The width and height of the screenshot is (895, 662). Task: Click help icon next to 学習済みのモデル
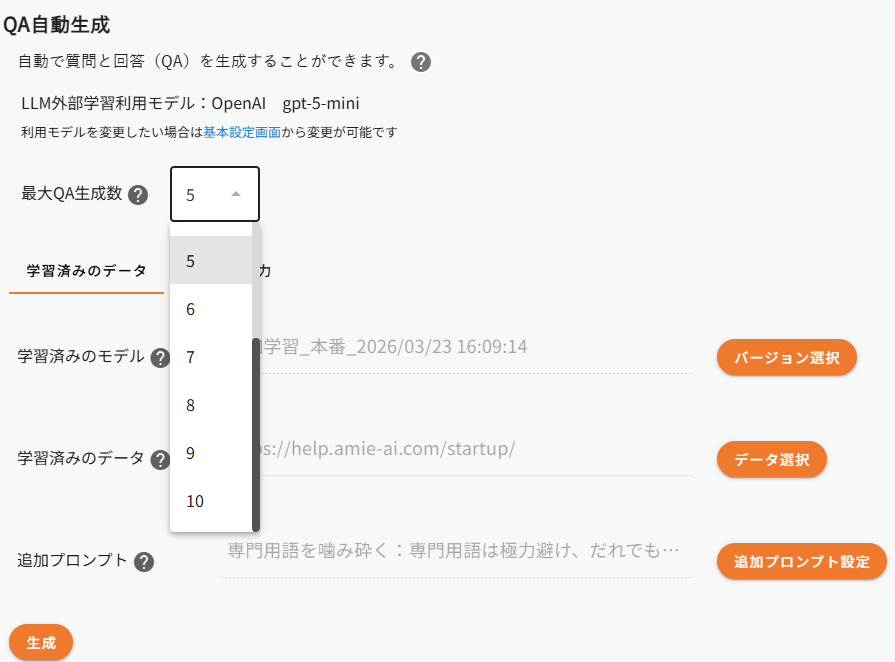point(160,358)
